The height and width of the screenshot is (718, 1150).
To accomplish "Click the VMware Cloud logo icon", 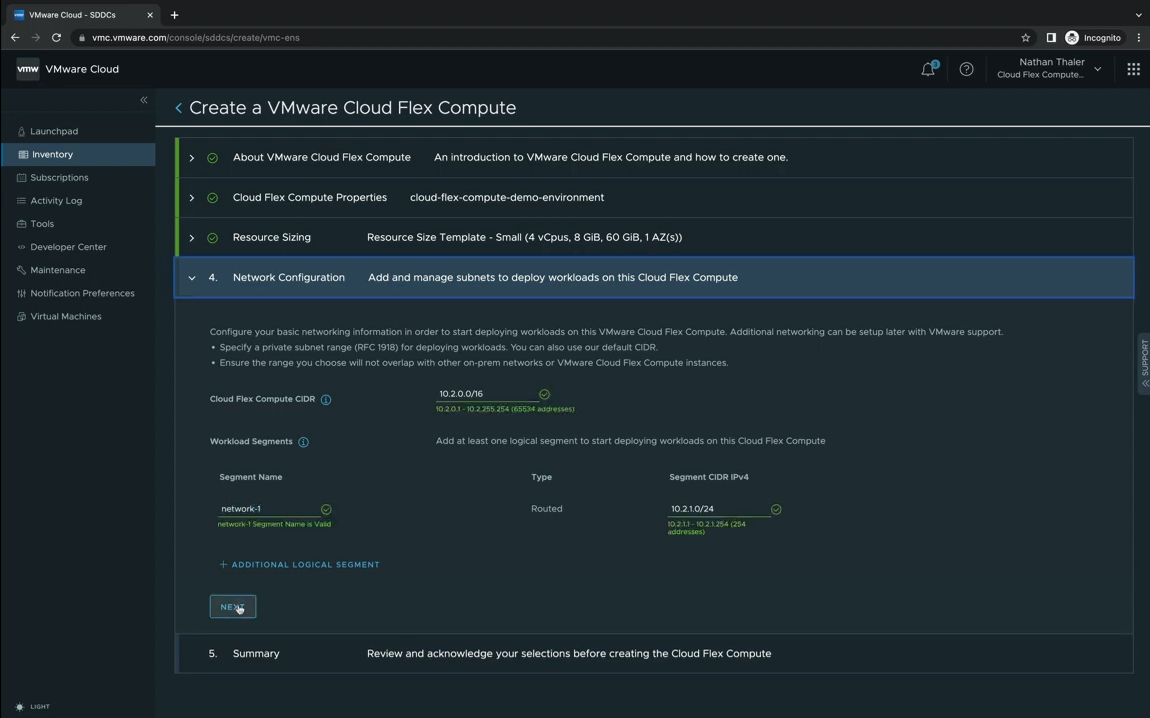I will (x=28, y=69).
